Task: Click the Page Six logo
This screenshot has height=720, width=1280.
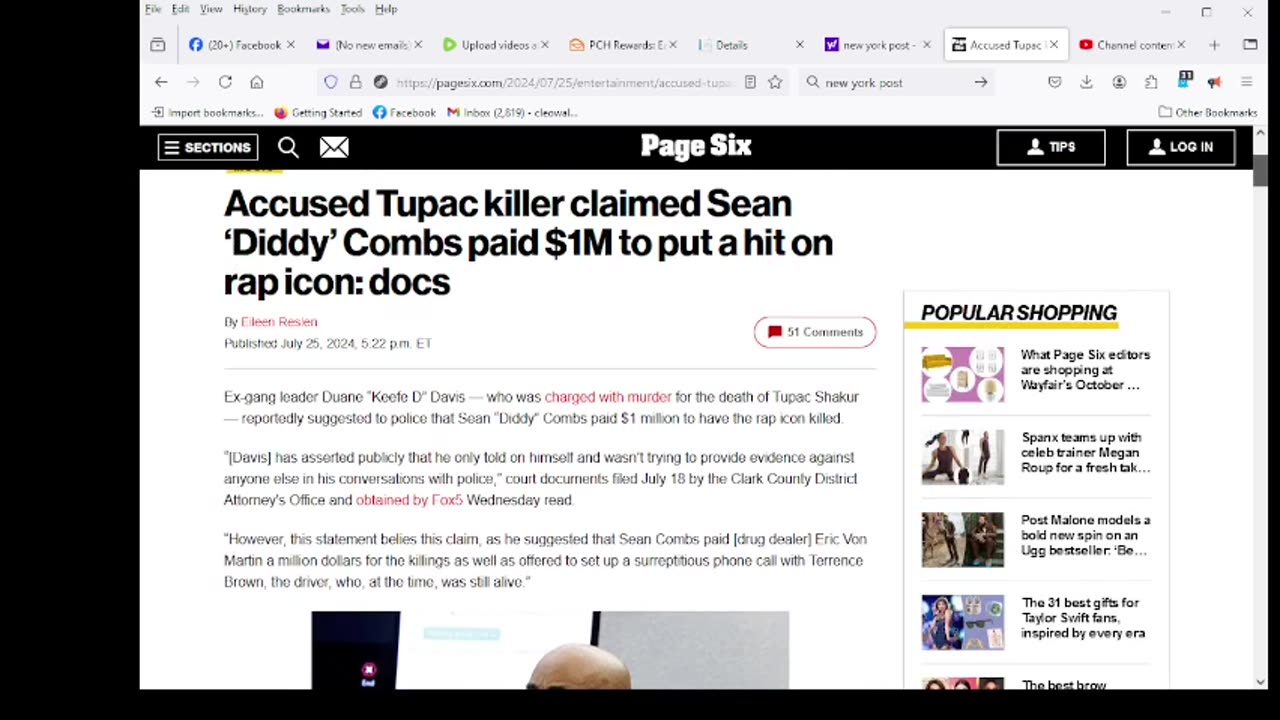Action: [x=696, y=146]
